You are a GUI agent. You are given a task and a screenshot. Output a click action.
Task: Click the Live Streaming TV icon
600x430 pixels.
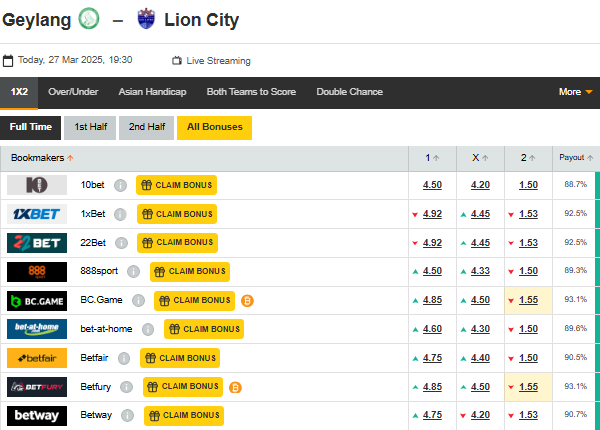(177, 60)
